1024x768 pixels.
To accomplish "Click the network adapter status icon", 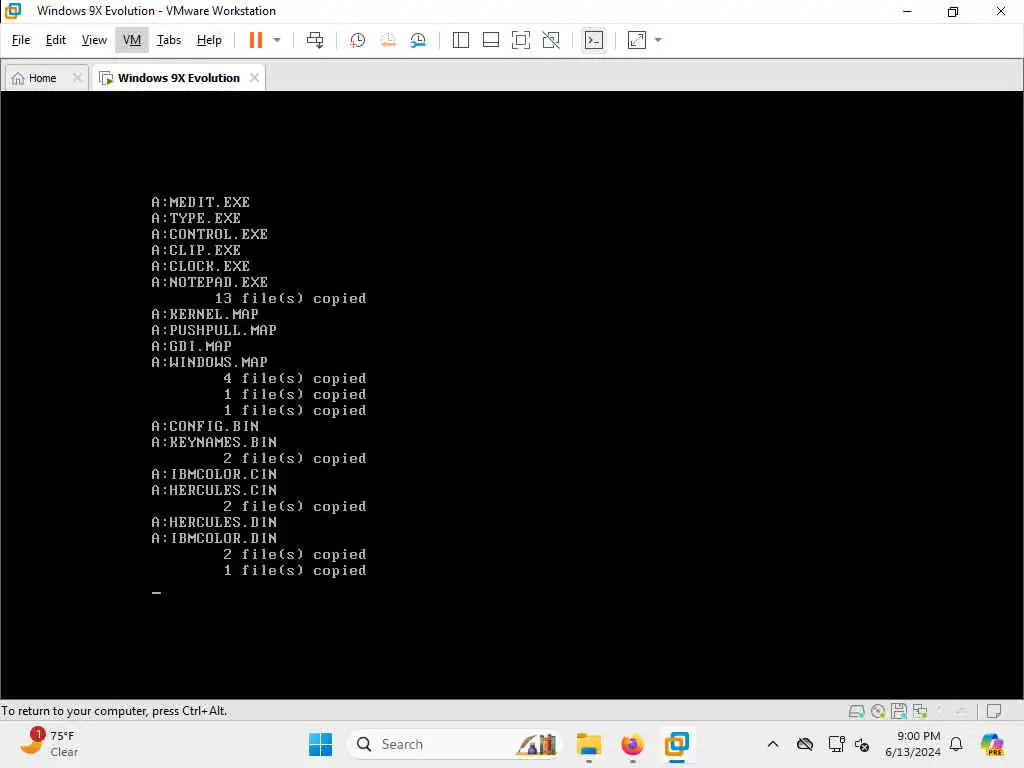I will (920, 711).
